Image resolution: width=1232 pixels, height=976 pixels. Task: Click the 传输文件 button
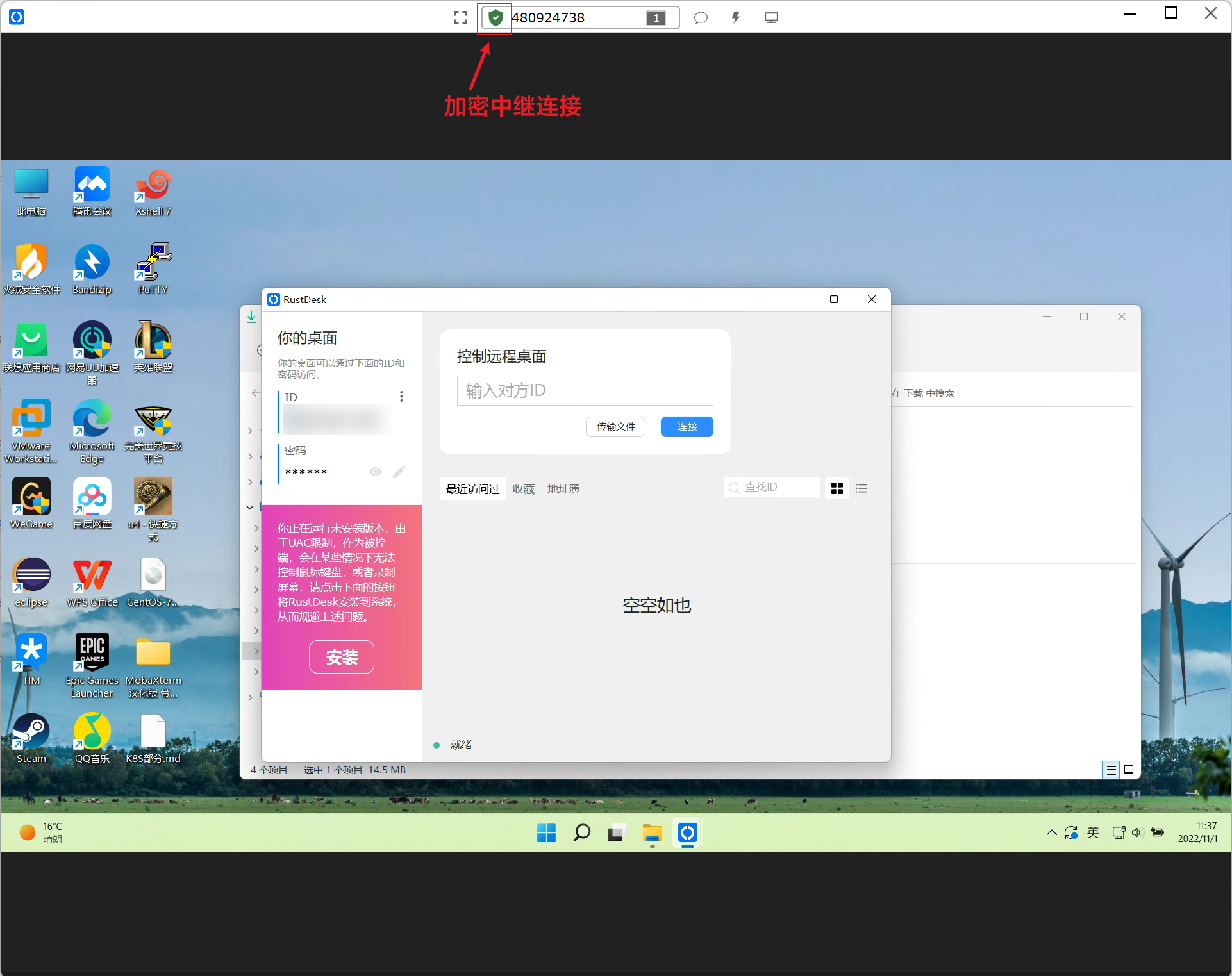click(615, 427)
